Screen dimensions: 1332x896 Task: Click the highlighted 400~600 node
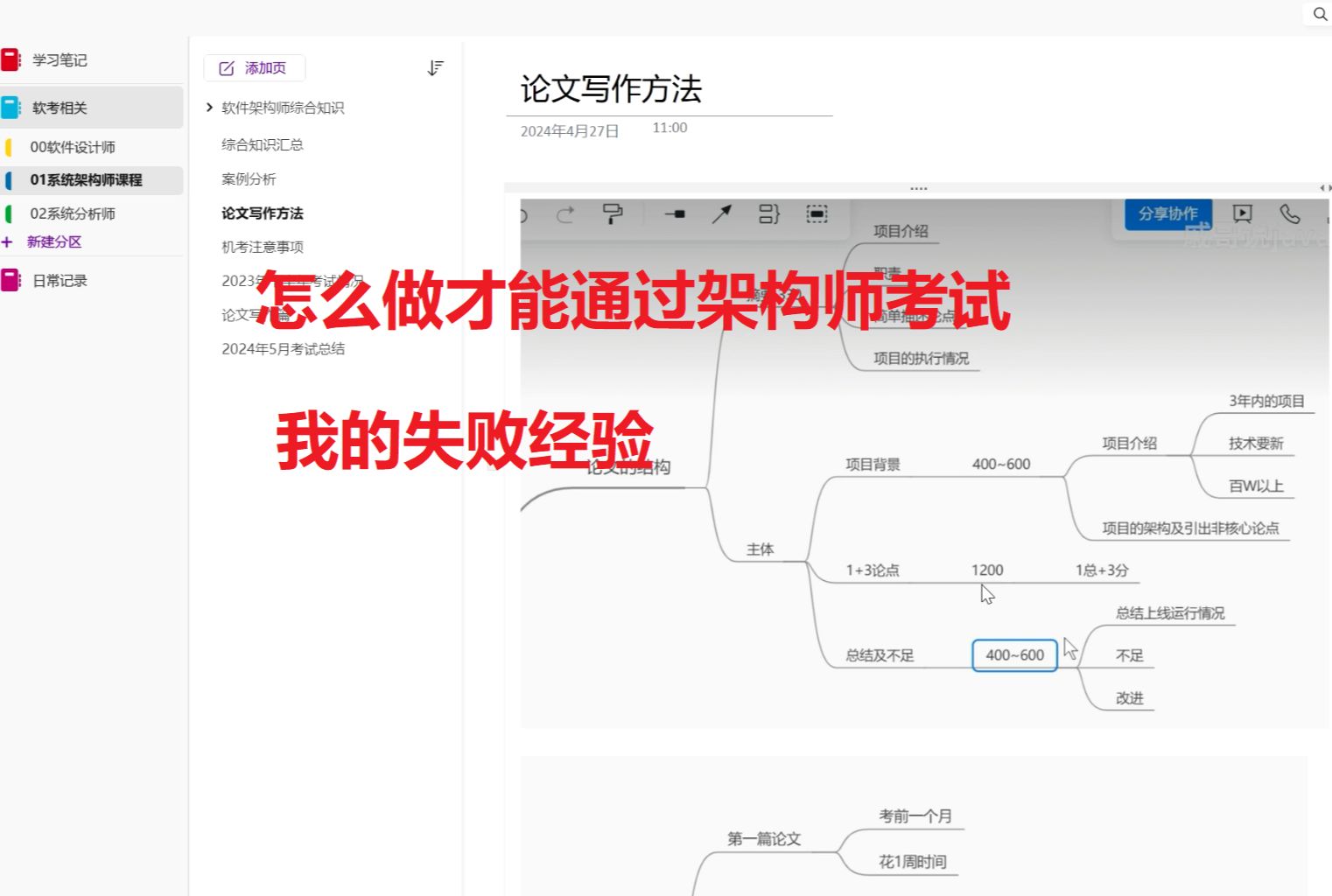[1014, 655]
